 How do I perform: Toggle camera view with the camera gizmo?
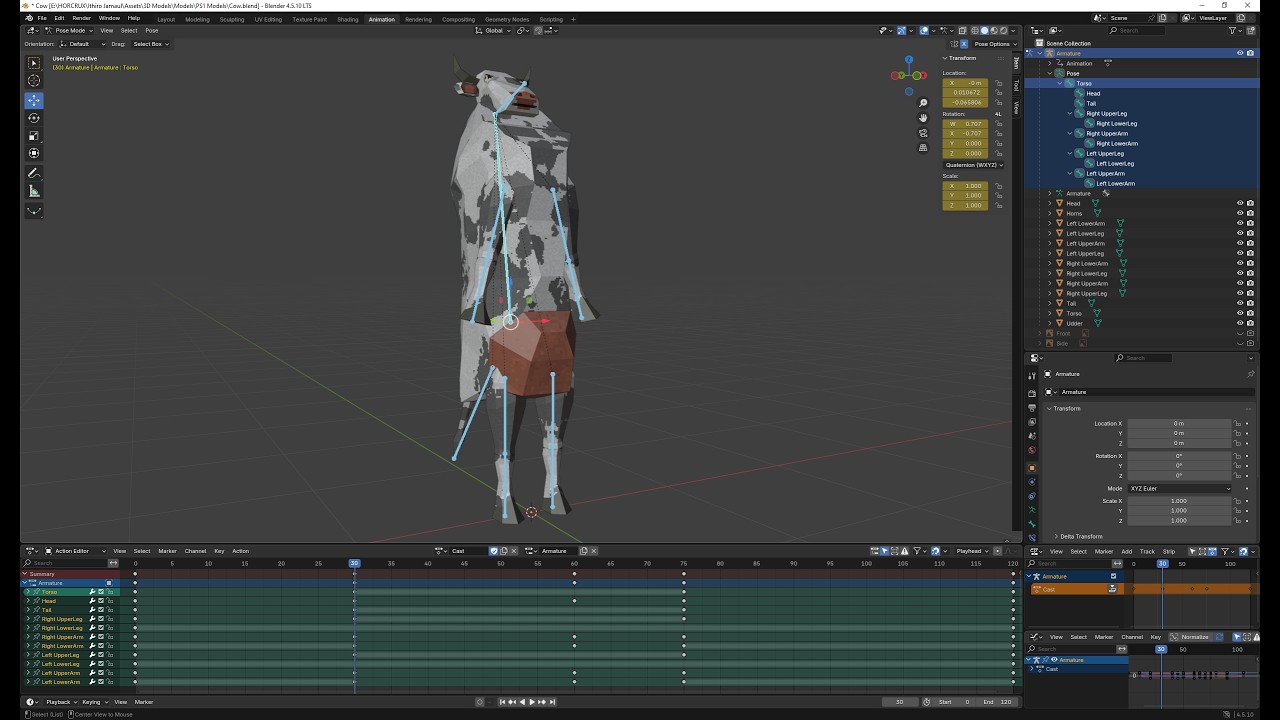click(x=923, y=133)
